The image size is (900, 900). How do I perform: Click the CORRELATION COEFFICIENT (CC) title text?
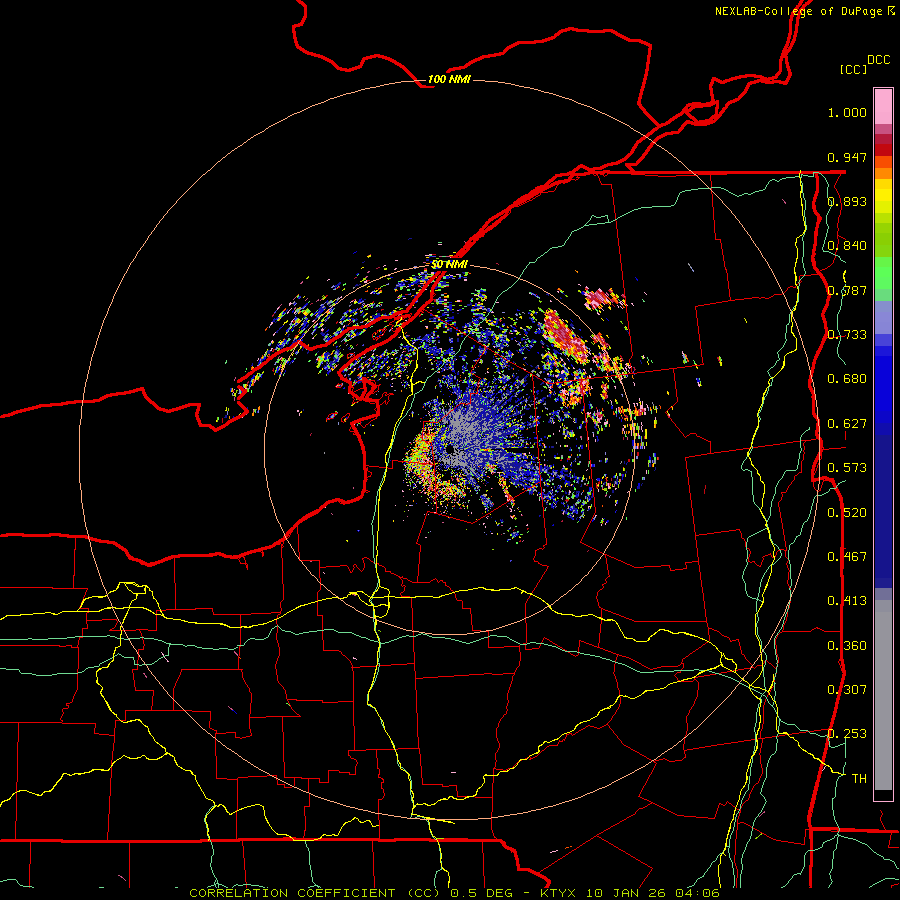315,893
